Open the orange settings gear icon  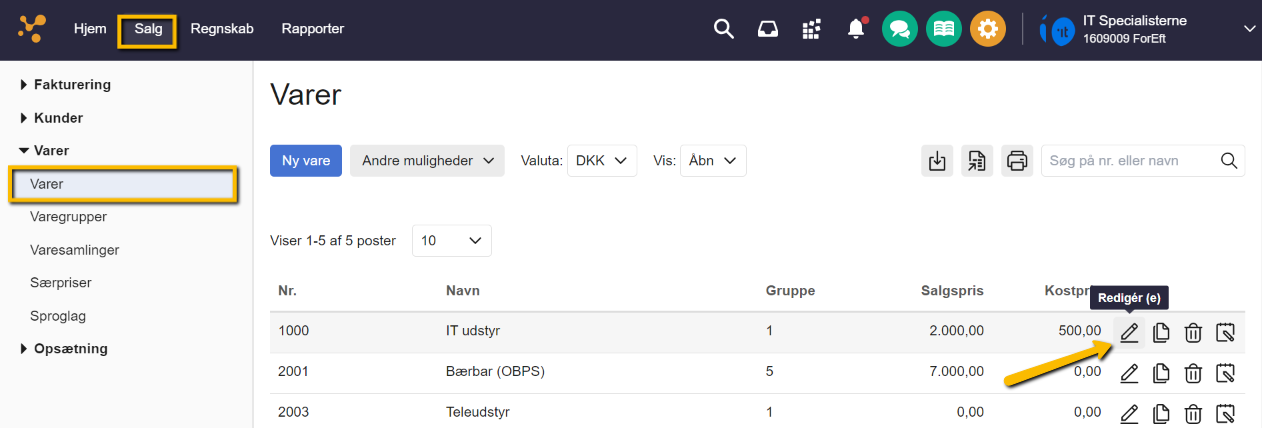tap(988, 29)
